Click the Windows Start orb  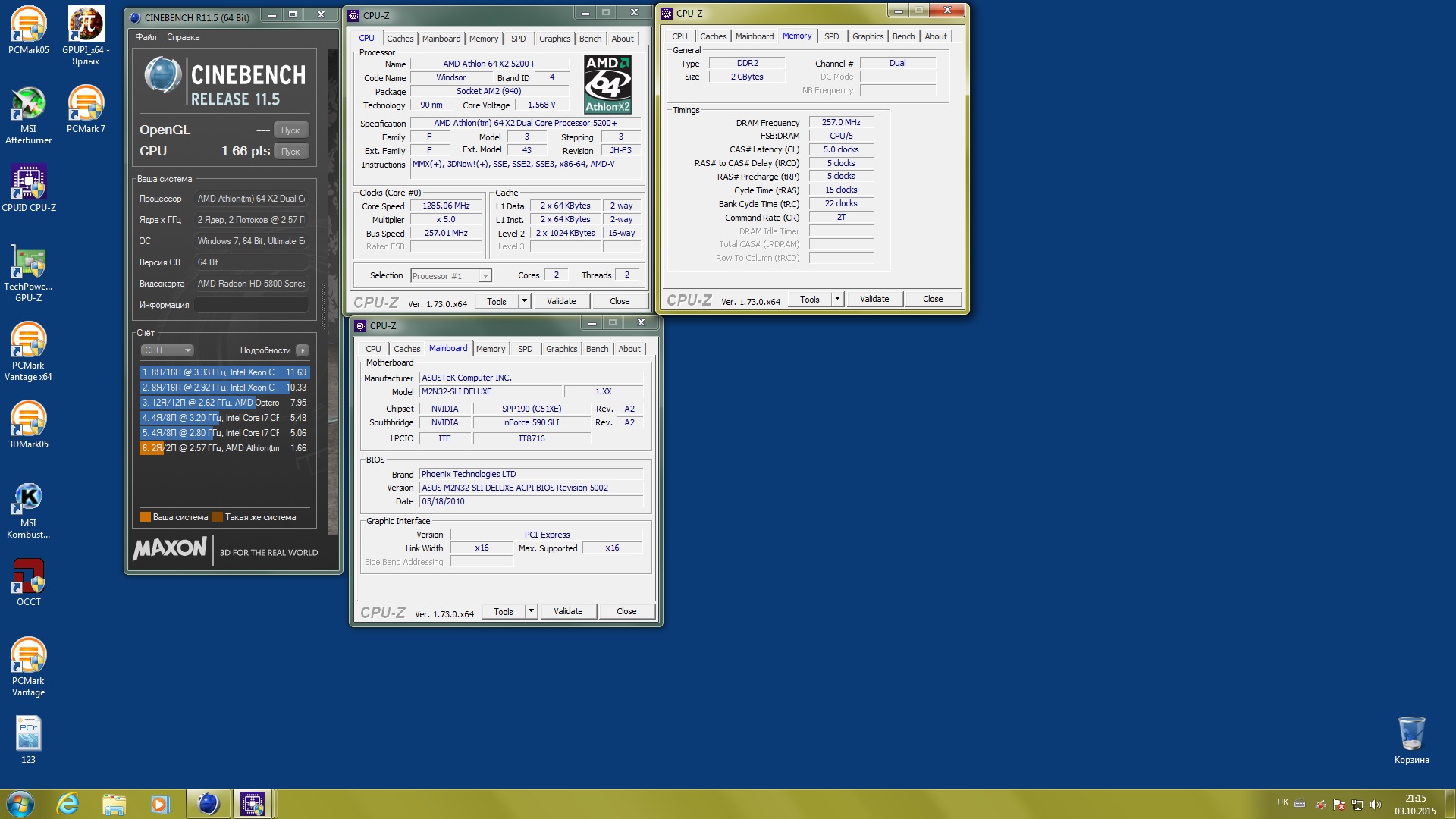20,804
